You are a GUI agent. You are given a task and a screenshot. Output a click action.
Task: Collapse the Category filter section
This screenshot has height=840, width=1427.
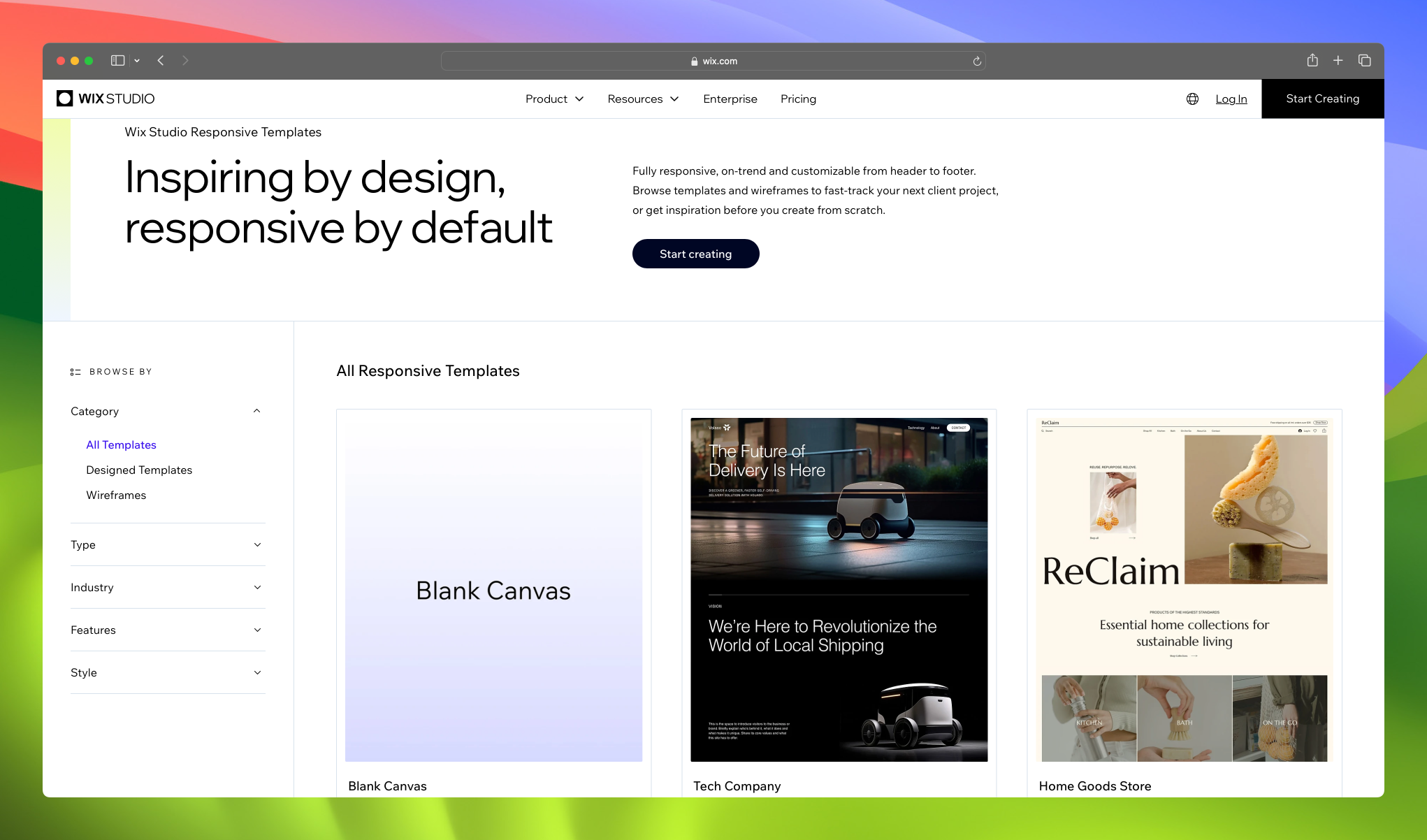tap(257, 411)
